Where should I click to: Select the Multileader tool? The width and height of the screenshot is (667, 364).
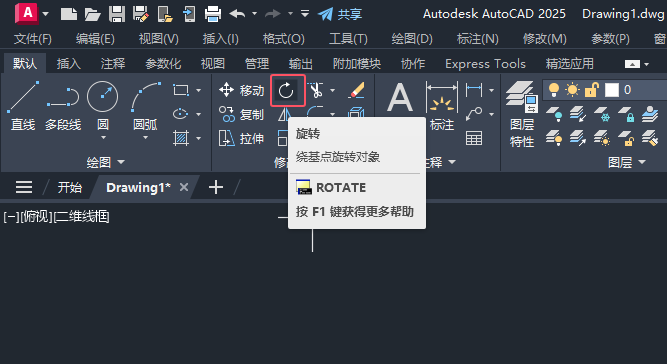474,114
